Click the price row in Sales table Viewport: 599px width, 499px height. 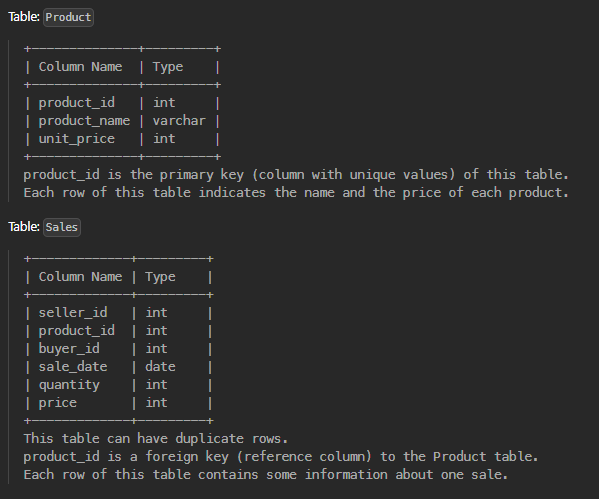[x=118, y=403]
